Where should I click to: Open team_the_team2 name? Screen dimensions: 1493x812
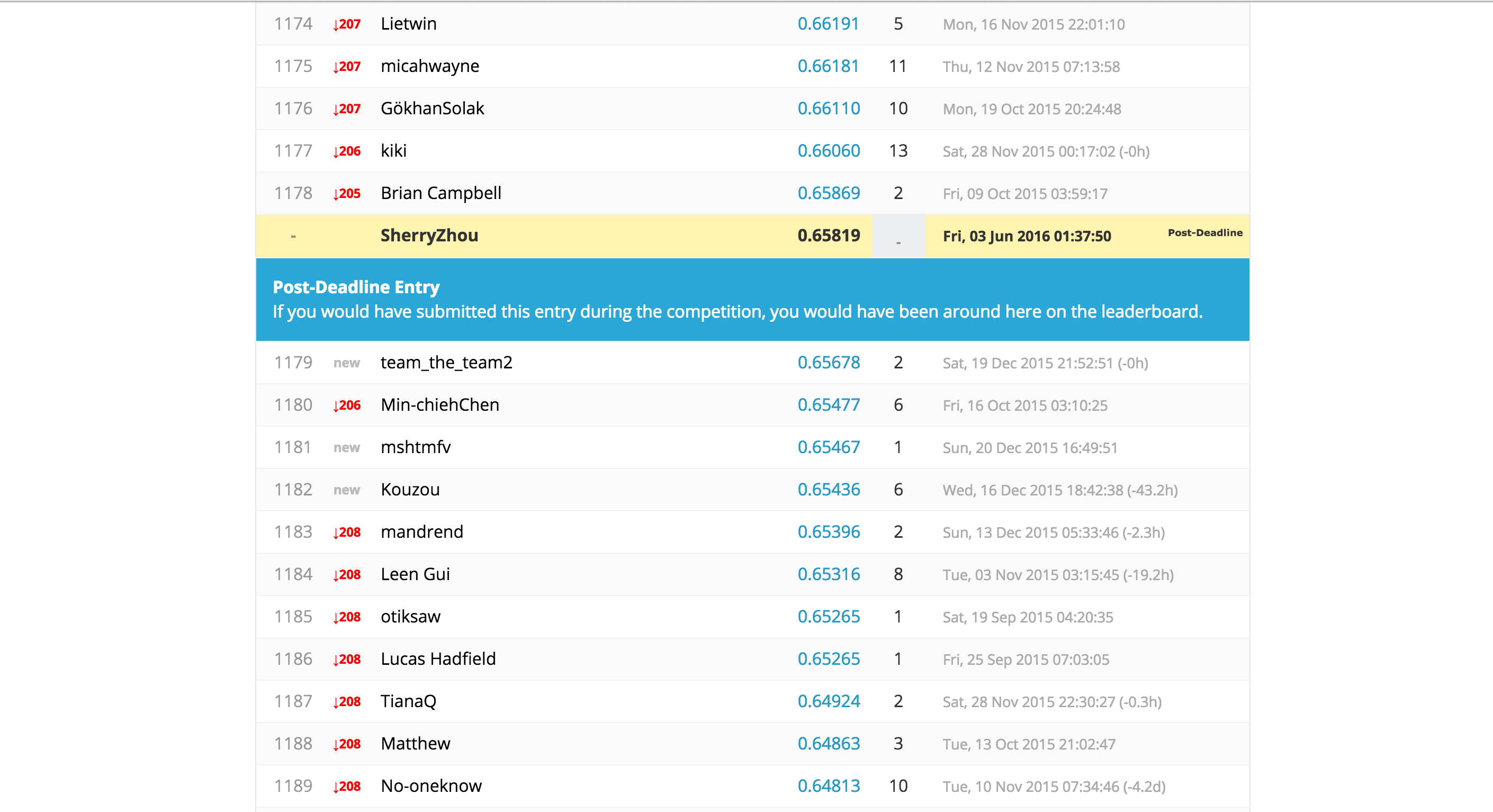pyautogui.click(x=446, y=362)
